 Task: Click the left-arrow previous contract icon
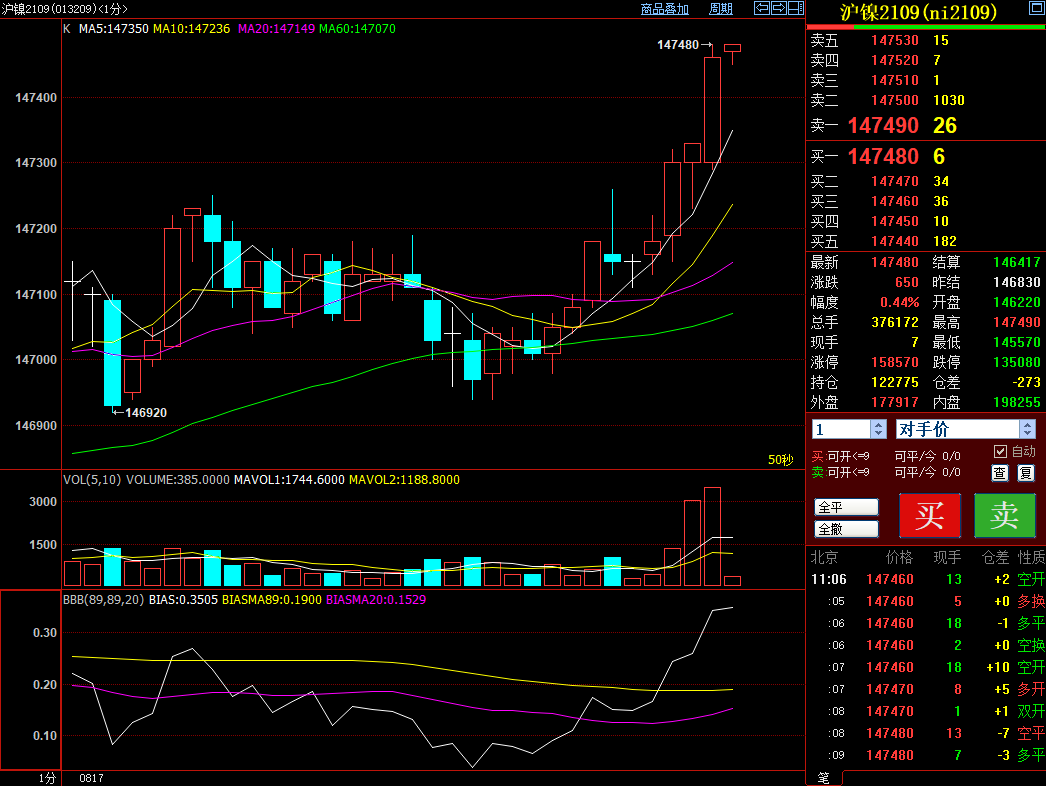click(x=761, y=8)
